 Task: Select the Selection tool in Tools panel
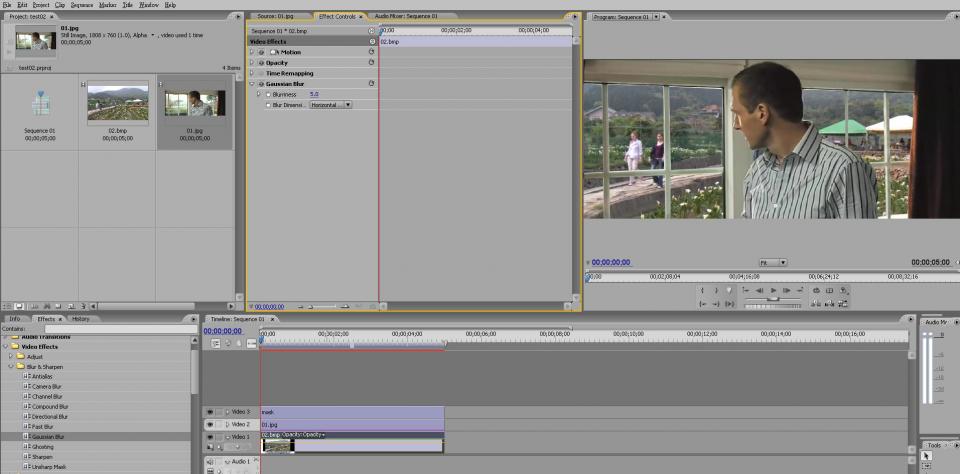[x=927, y=456]
